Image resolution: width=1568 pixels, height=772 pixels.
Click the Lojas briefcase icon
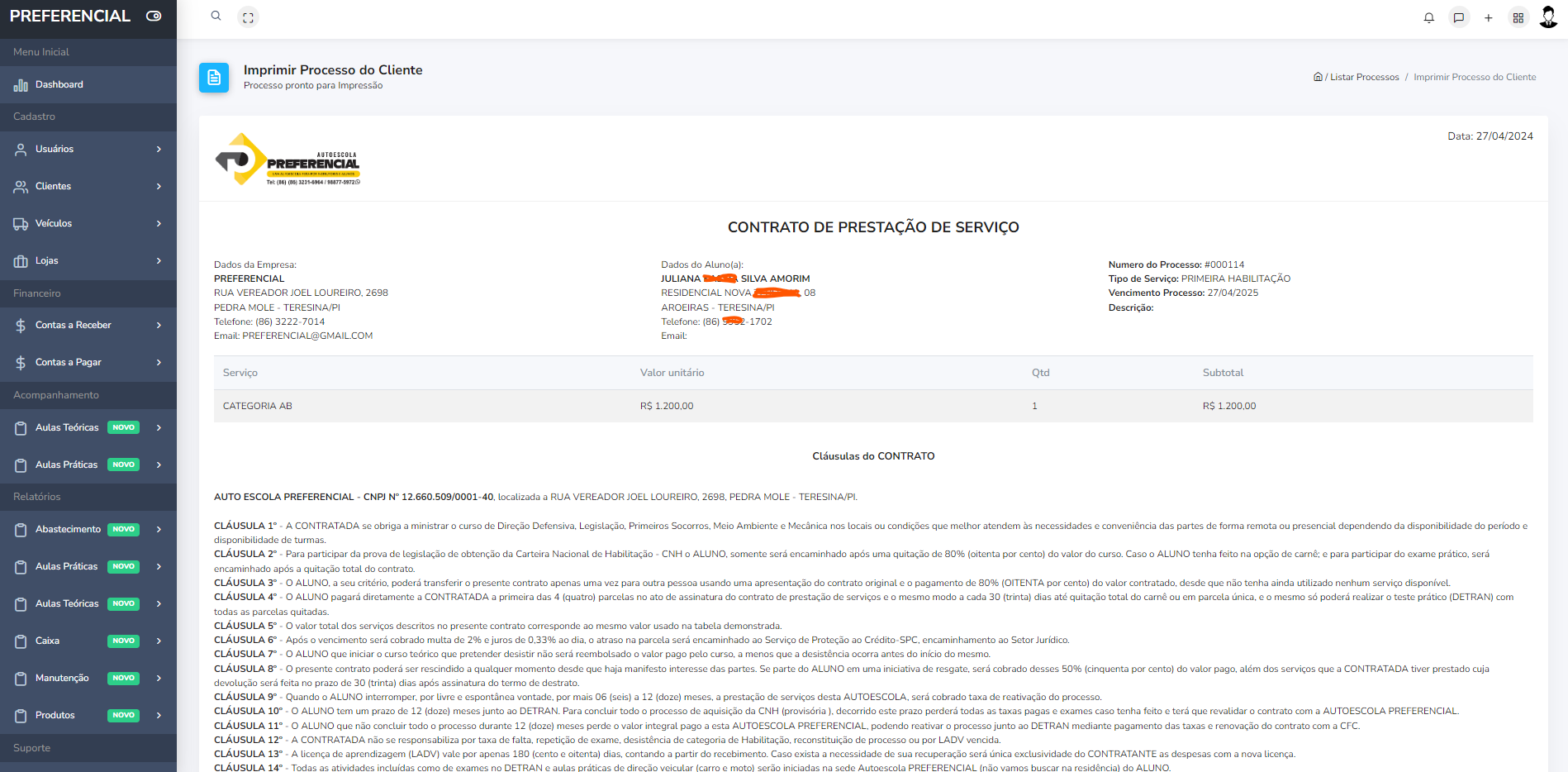point(21,261)
